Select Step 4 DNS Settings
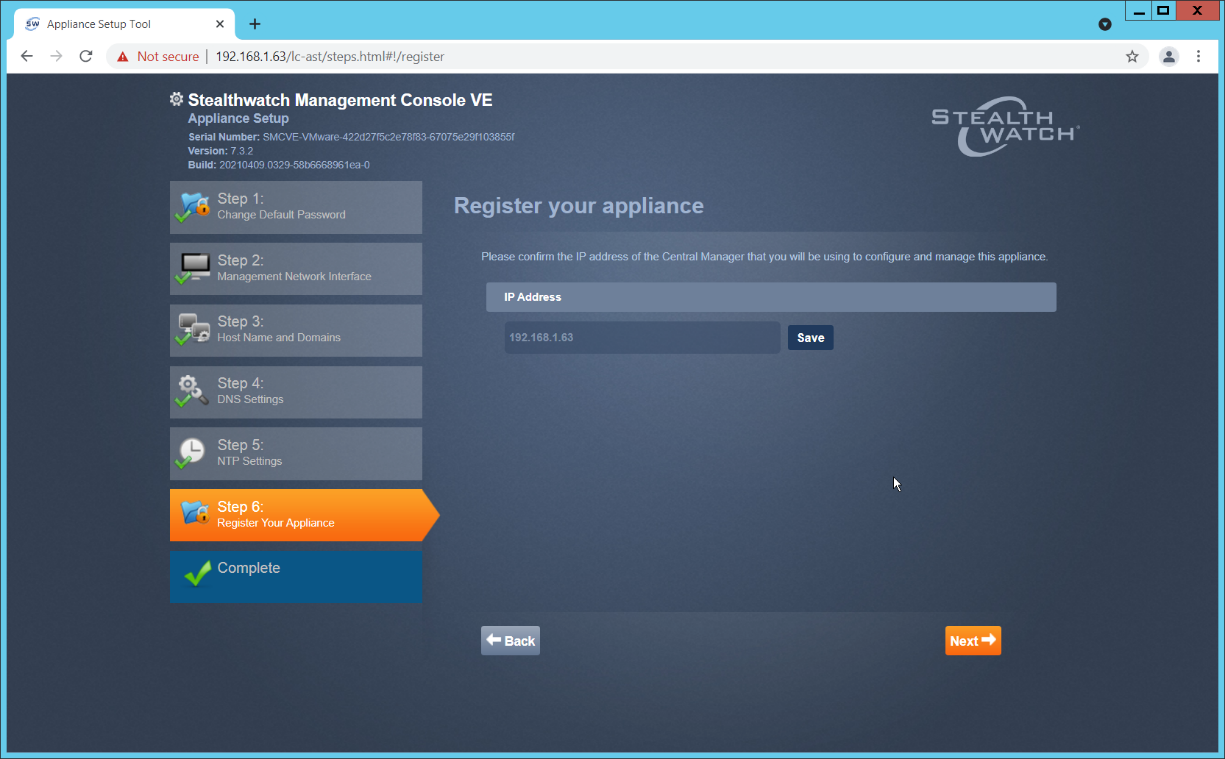 tap(296, 392)
